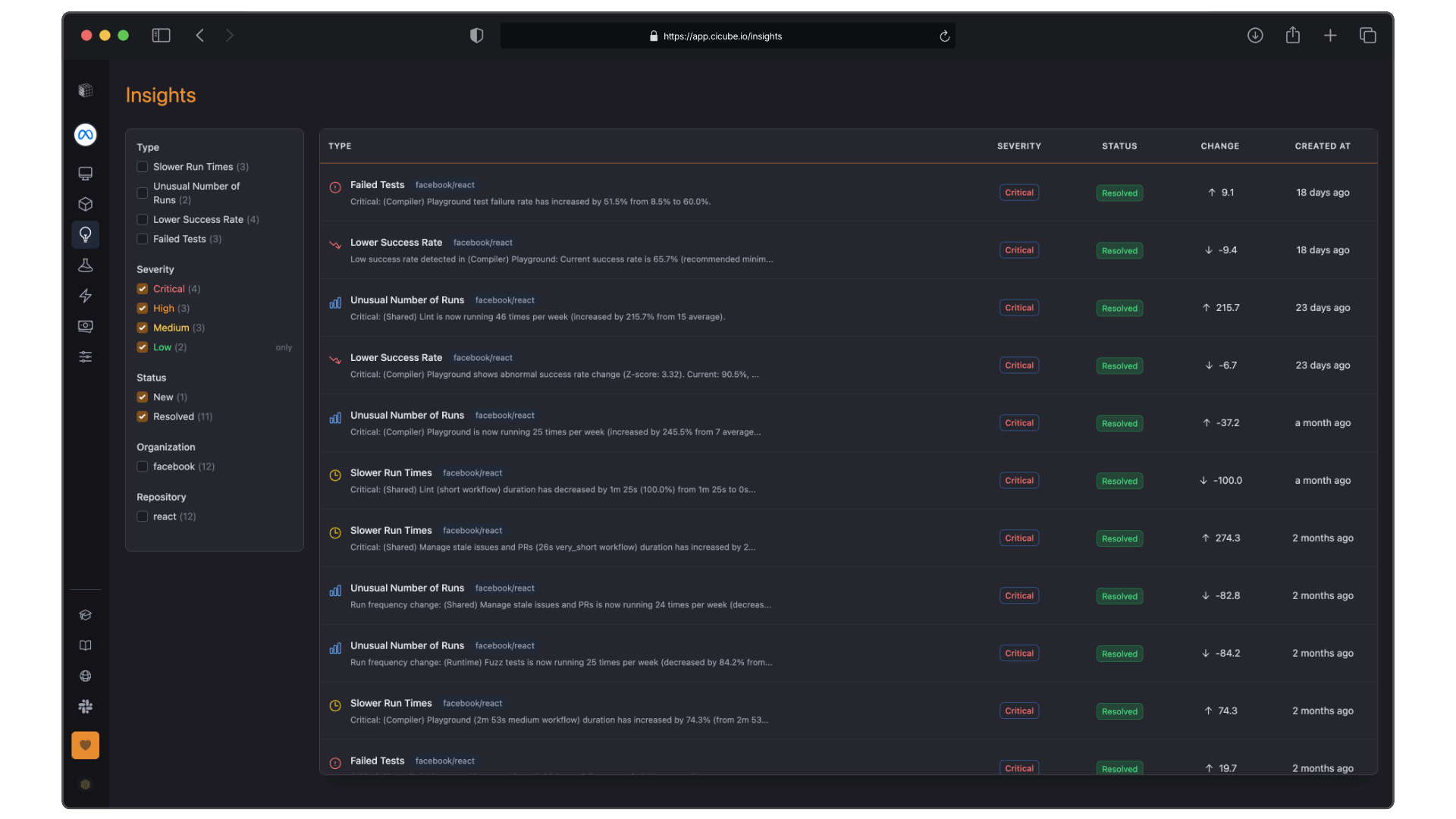Image resolution: width=1456 pixels, height=819 pixels.
Task: Click the orange heart button in sidebar
Action: pos(86,745)
